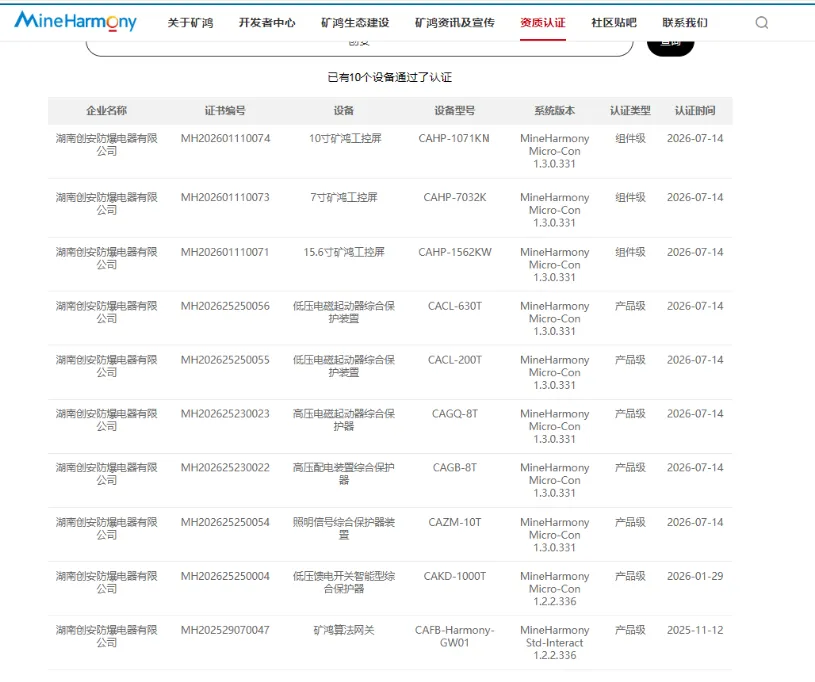This screenshot has width=815, height=682.
Task: Click company name in CAHP-1071KN row
Action: pyautogui.click(x=107, y=145)
